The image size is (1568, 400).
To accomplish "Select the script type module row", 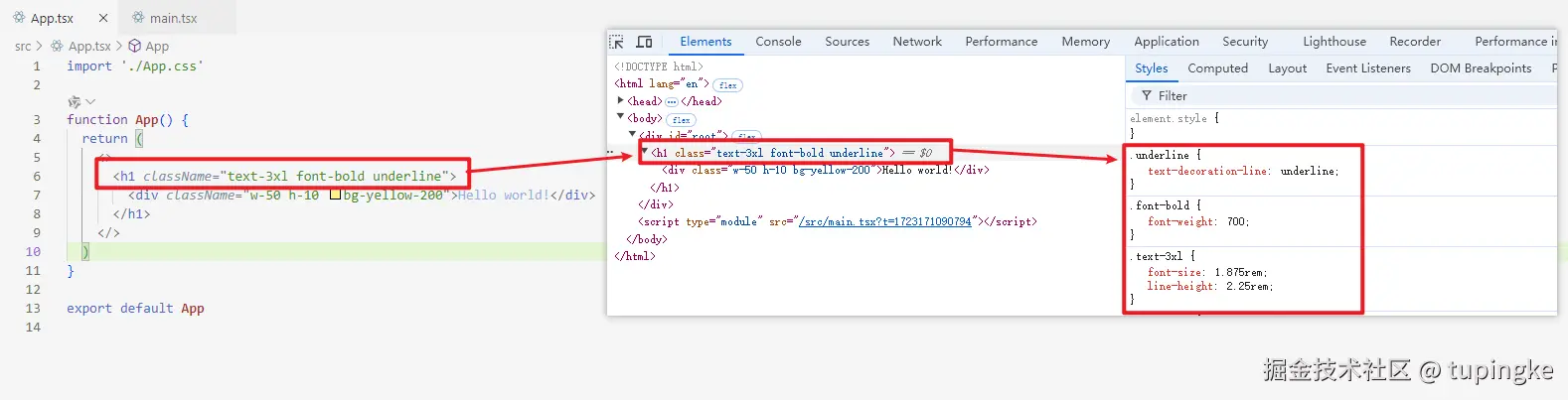I will click(x=837, y=221).
